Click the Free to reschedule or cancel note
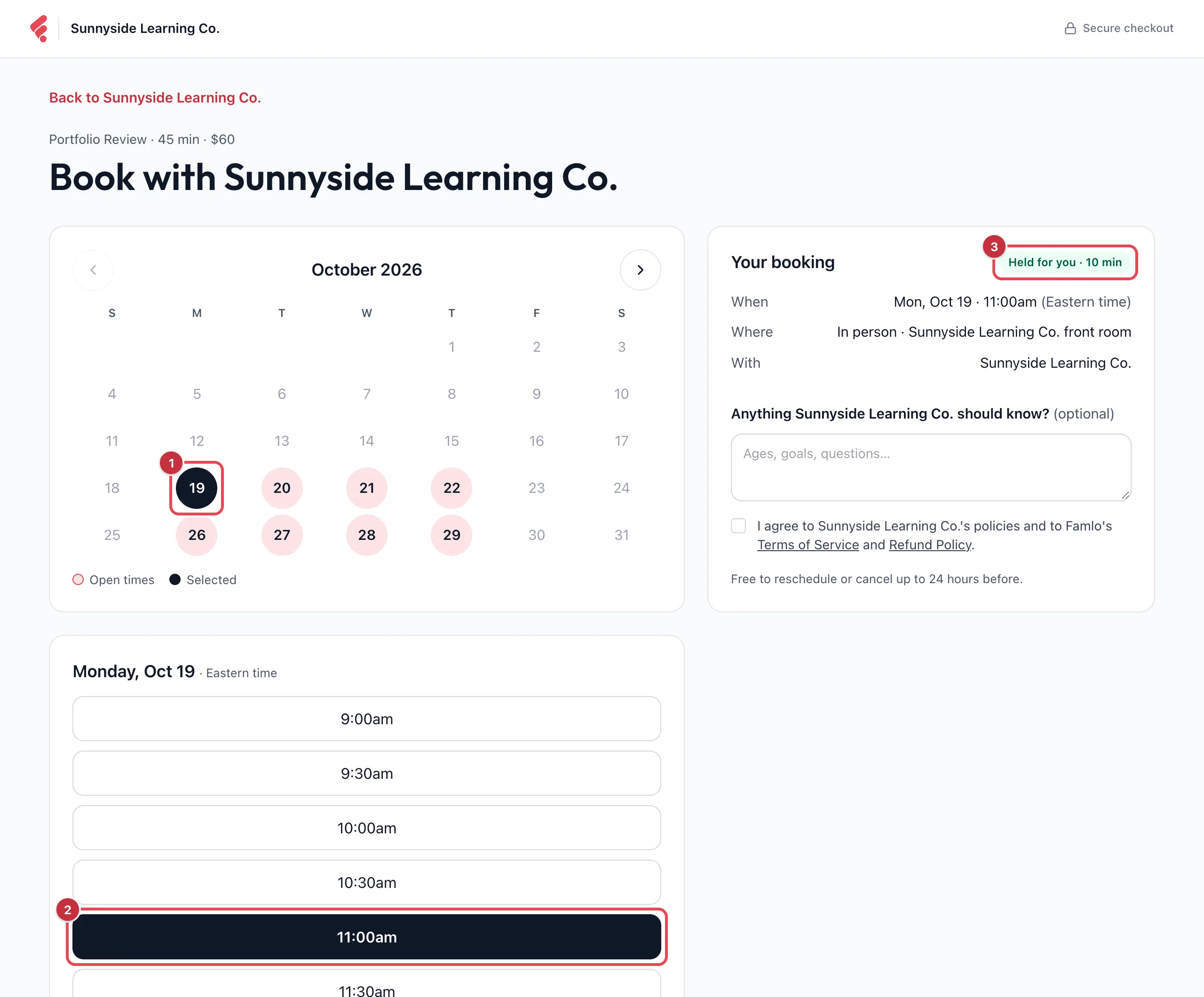Image resolution: width=1204 pixels, height=997 pixels. tap(877, 579)
